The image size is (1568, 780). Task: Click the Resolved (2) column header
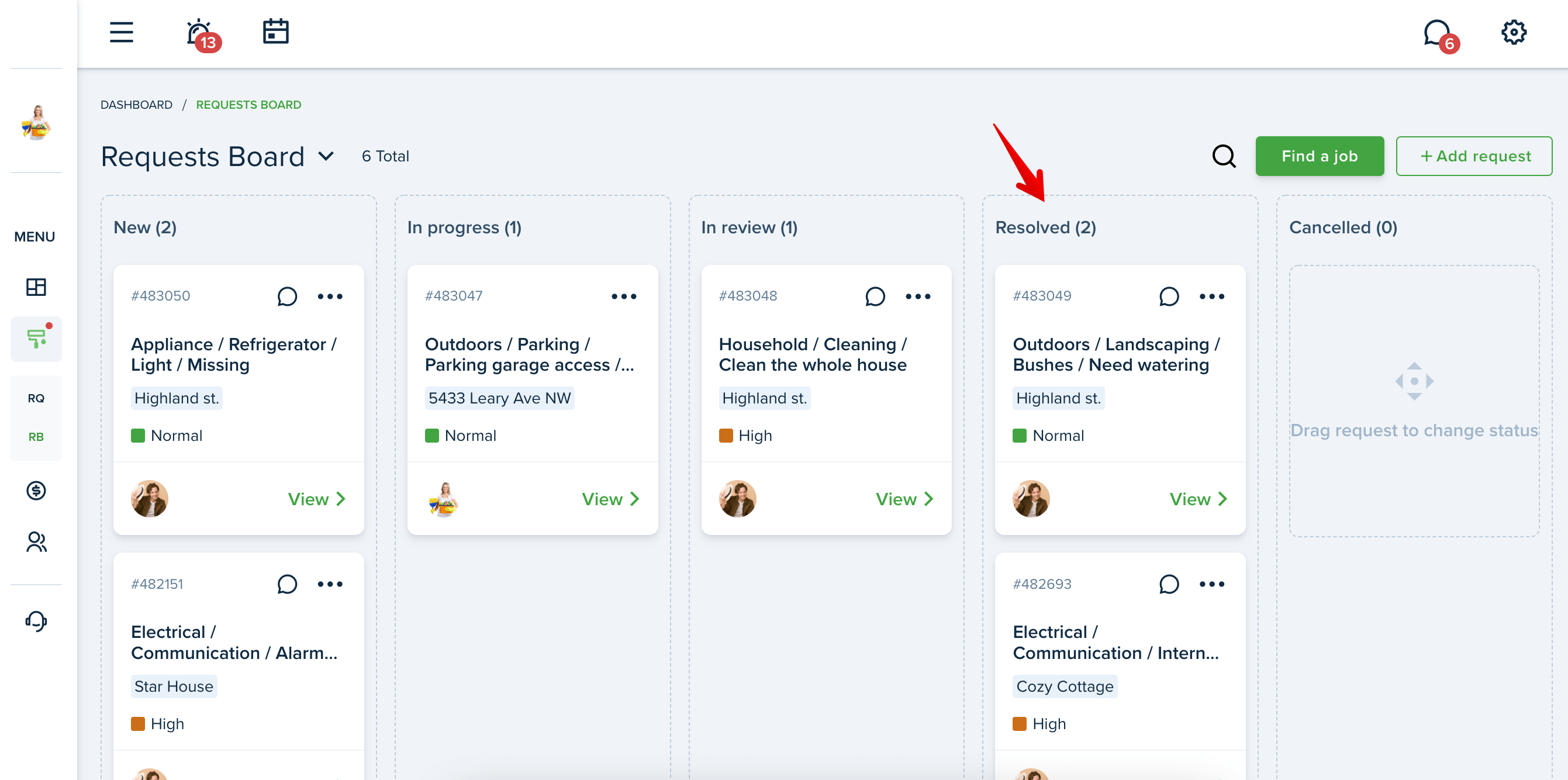(x=1046, y=227)
